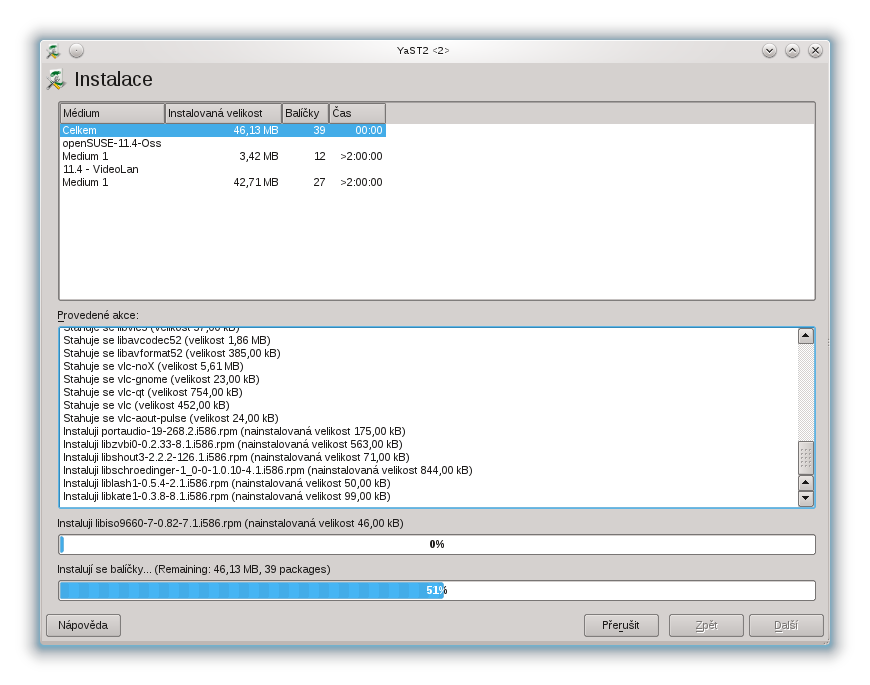The width and height of the screenshot is (870, 685).
Task: Sort by Čas column header
Action: [x=357, y=113]
